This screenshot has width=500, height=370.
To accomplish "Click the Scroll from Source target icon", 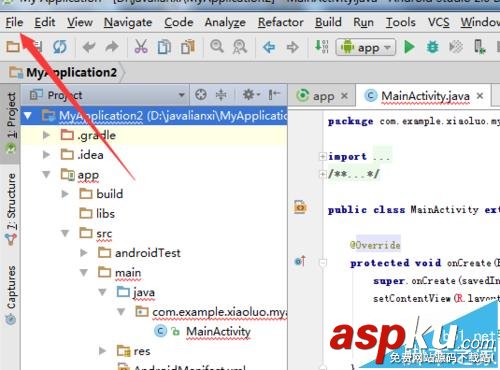I will coord(201,95).
